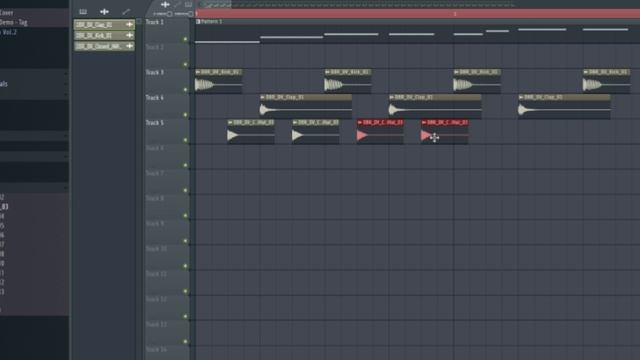Image resolution: width=640 pixels, height=360 pixels.
Task: Open the 'Demo - Tag' browser entry
Action: tap(13, 22)
